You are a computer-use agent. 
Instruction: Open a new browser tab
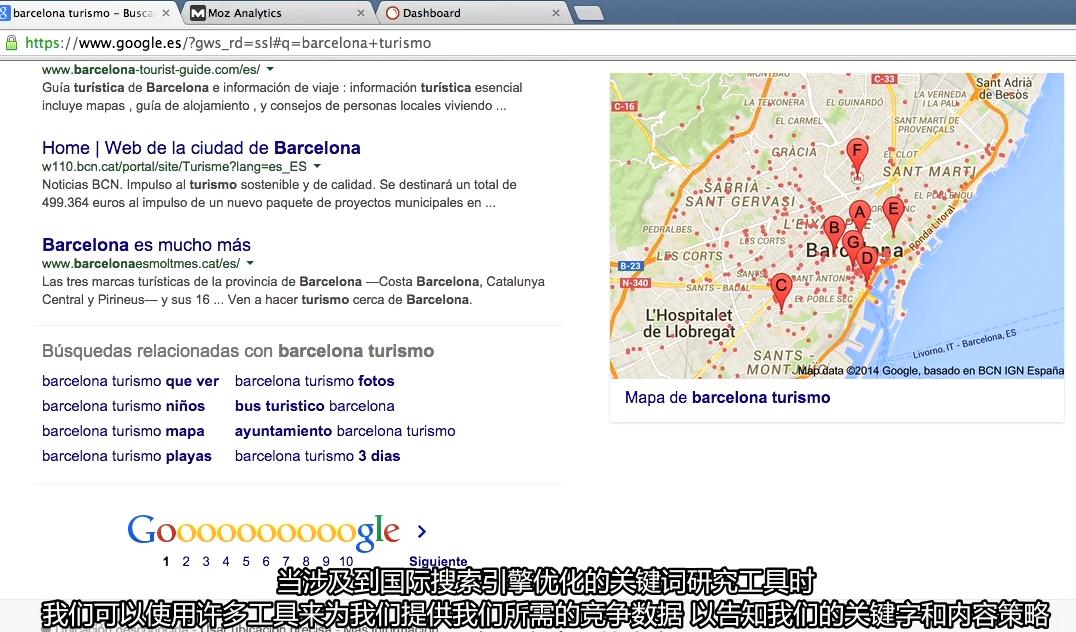(x=589, y=13)
